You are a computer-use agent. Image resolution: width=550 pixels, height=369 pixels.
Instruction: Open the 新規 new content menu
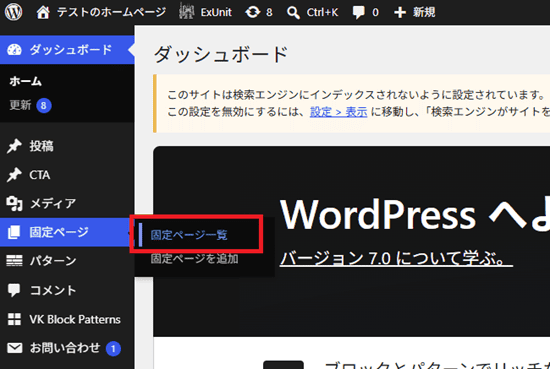tap(424, 12)
